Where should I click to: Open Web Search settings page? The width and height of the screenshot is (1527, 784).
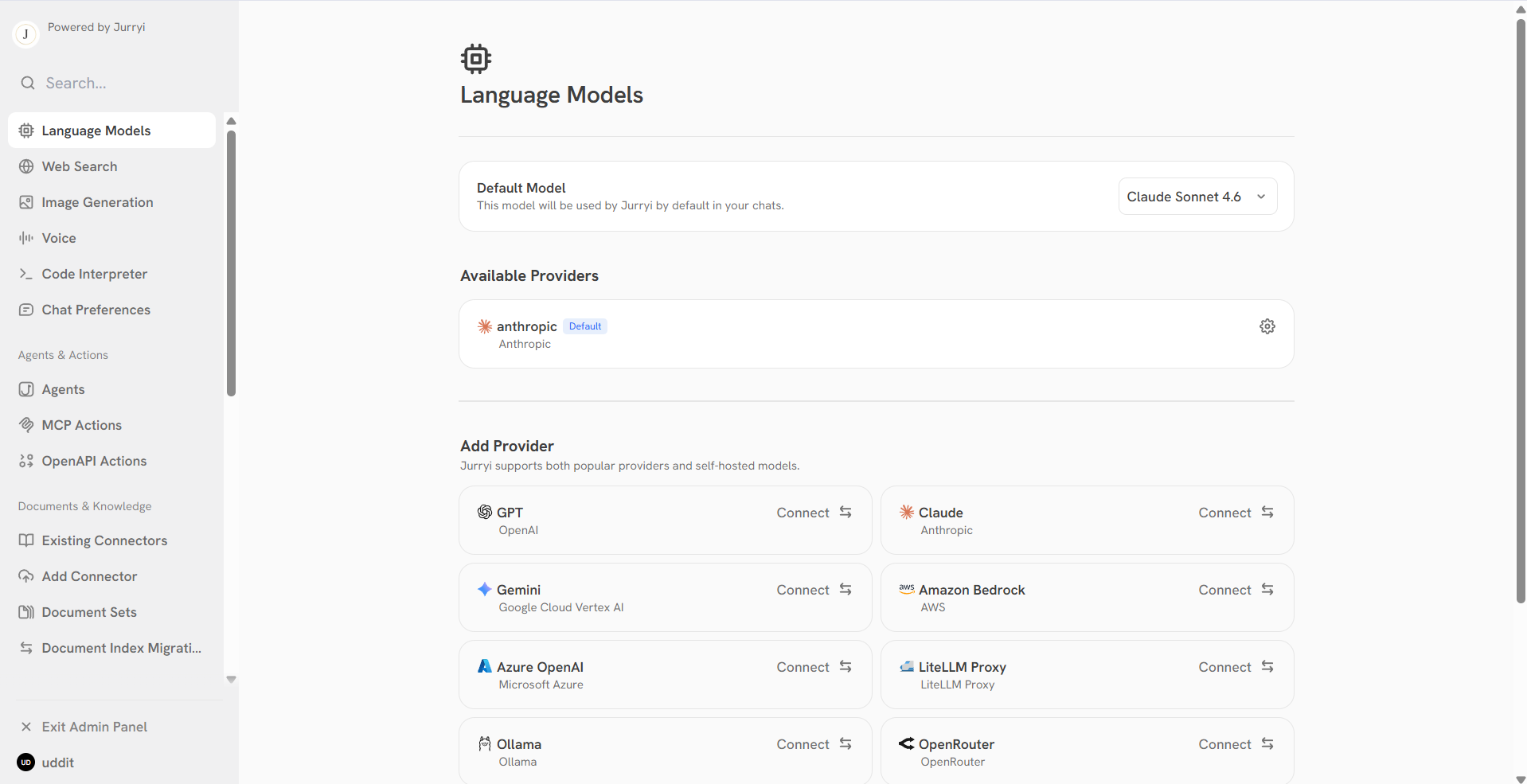(x=80, y=166)
